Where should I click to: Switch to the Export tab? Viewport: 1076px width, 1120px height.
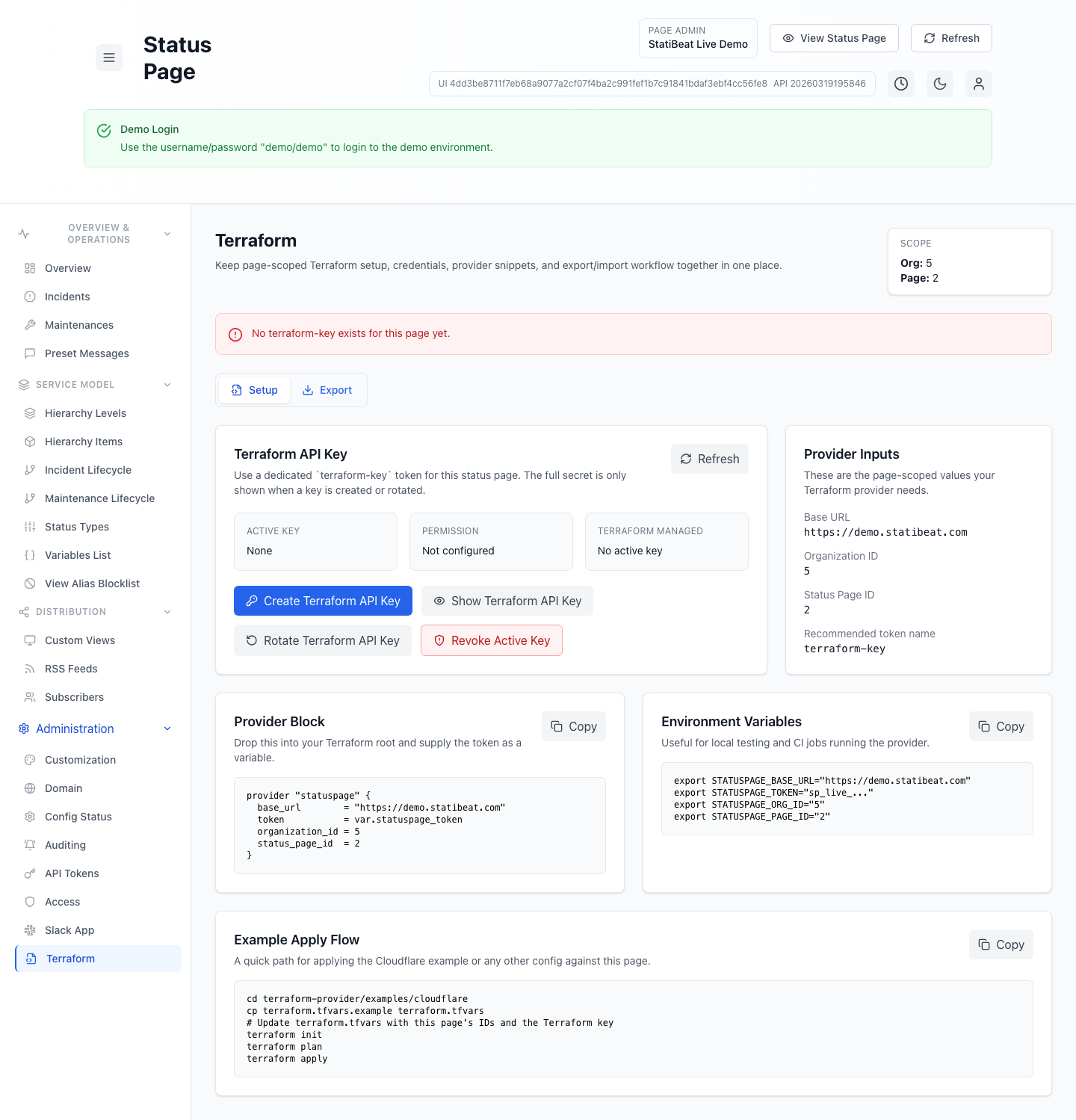point(327,389)
